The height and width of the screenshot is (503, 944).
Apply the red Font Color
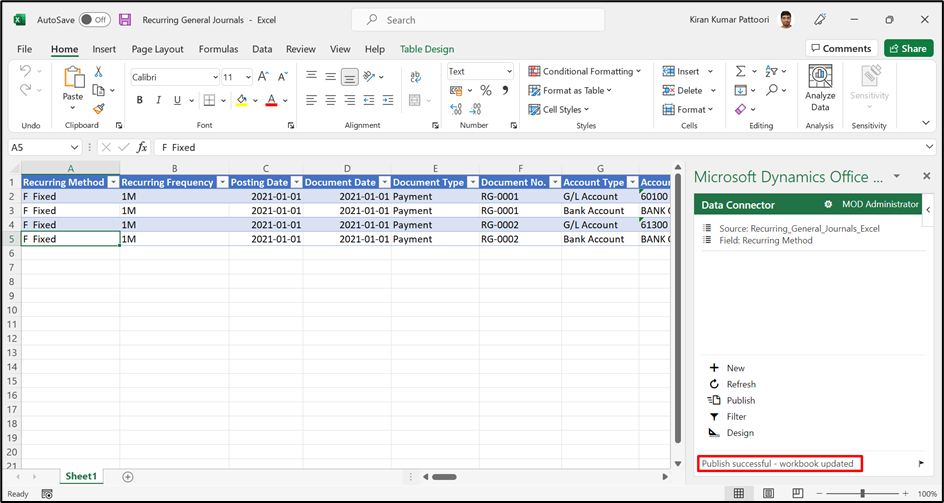(271, 100)
